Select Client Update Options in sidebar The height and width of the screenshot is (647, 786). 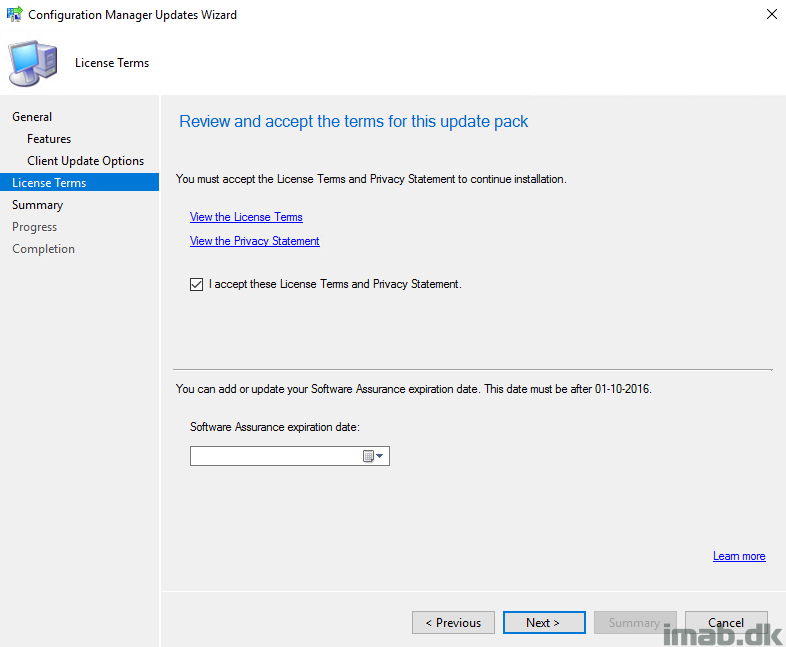86,161
